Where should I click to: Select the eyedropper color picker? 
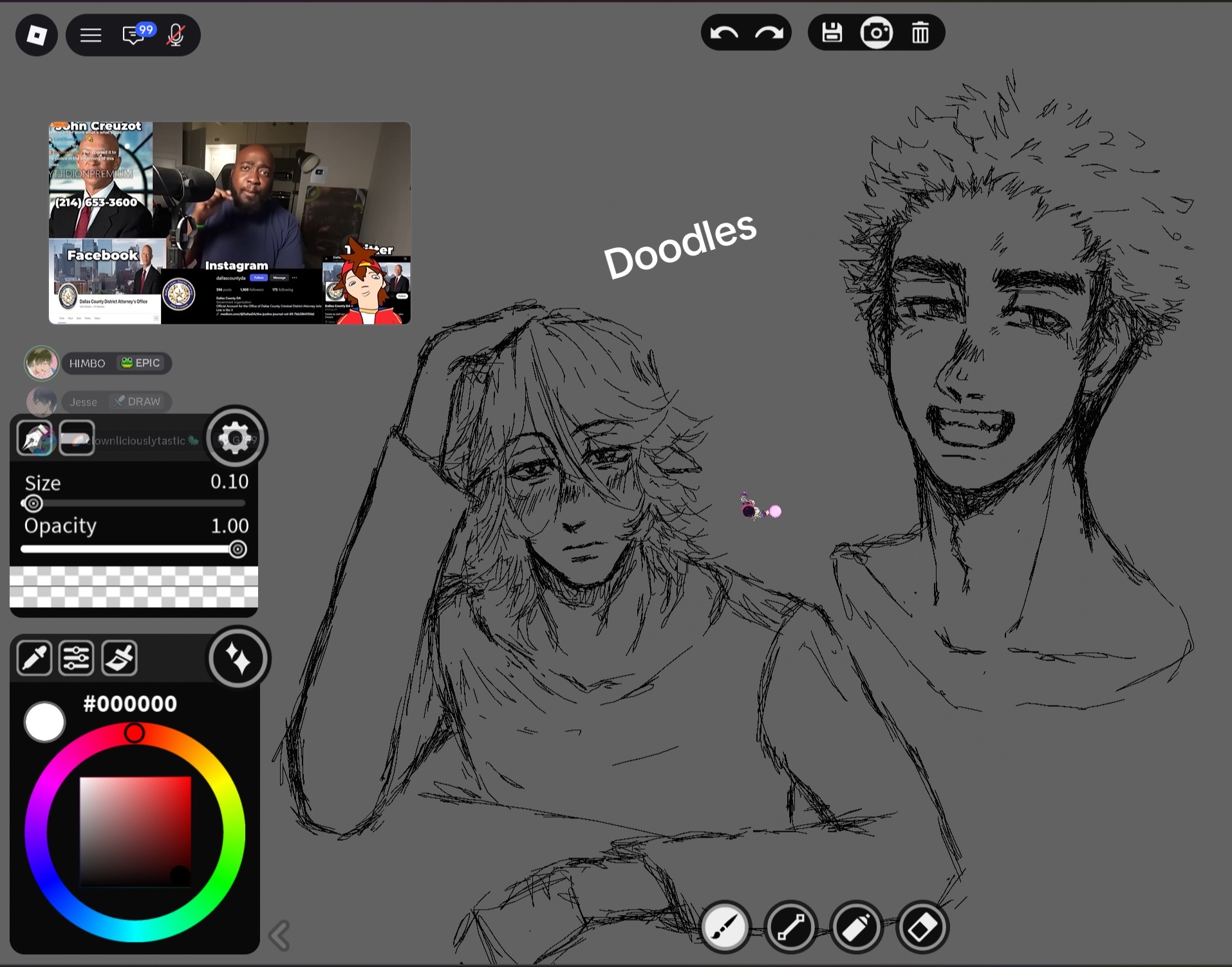coord(34,658)
